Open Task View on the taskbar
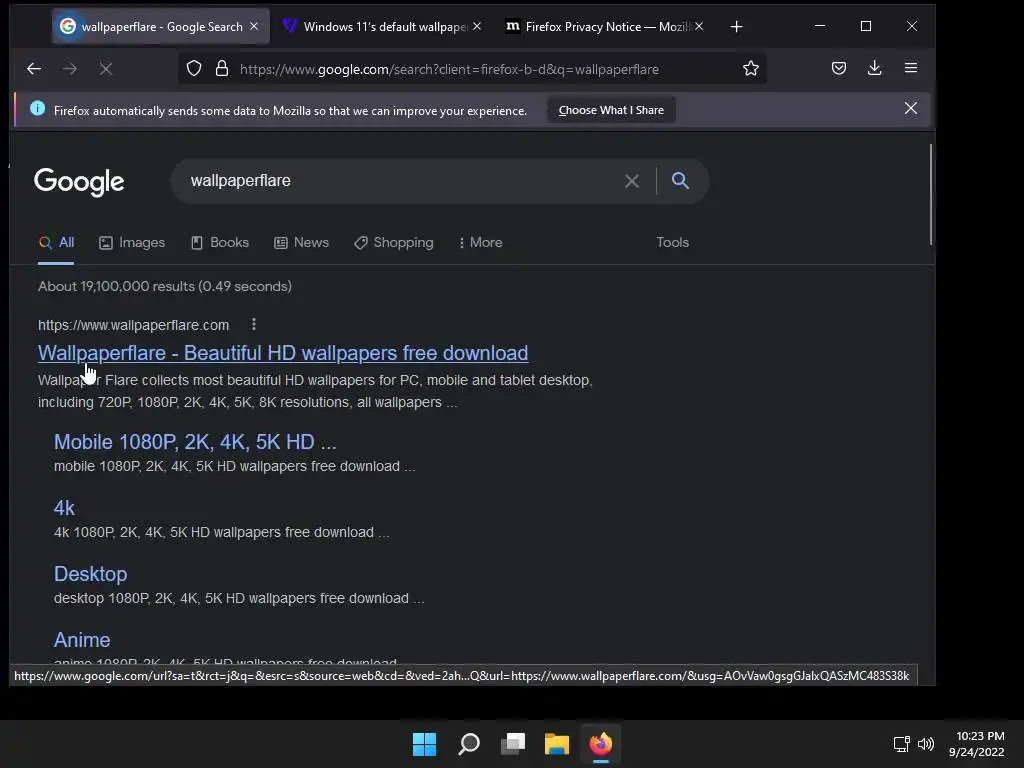 (x=513, y=744)
